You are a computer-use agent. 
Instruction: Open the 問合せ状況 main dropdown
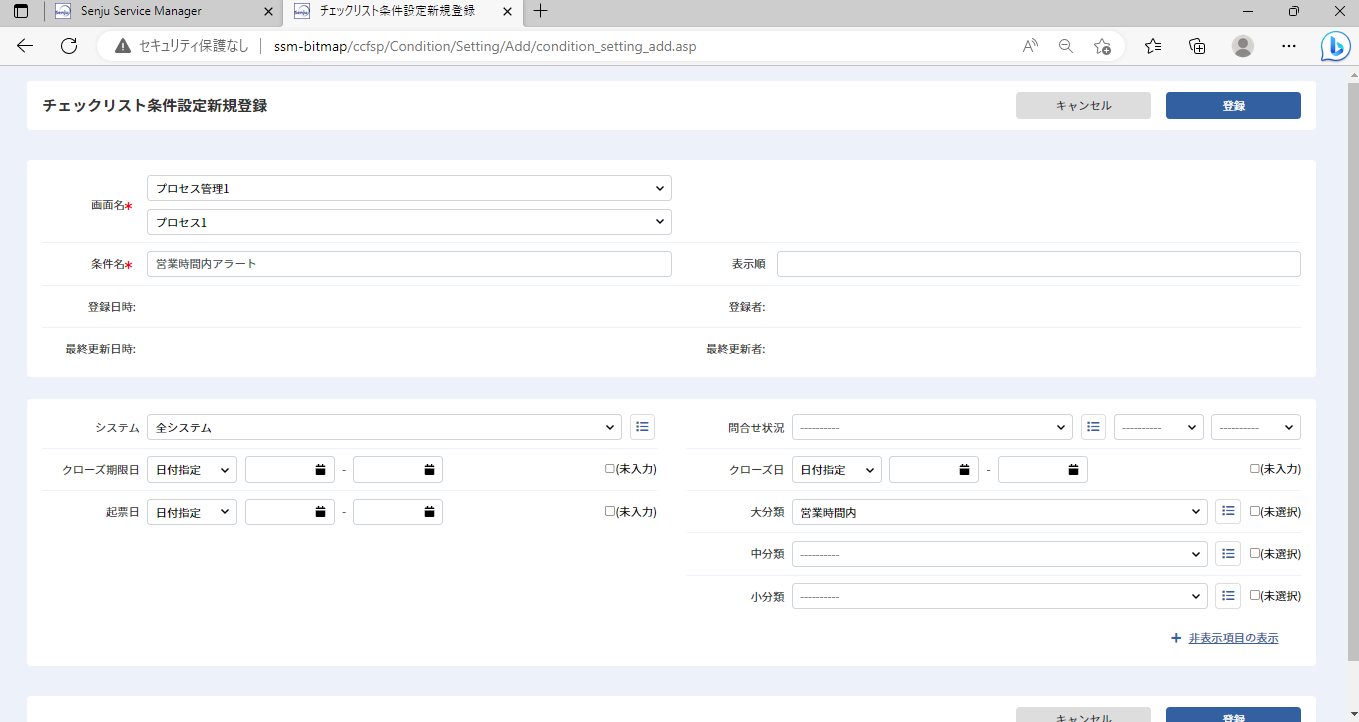[932, 427]
